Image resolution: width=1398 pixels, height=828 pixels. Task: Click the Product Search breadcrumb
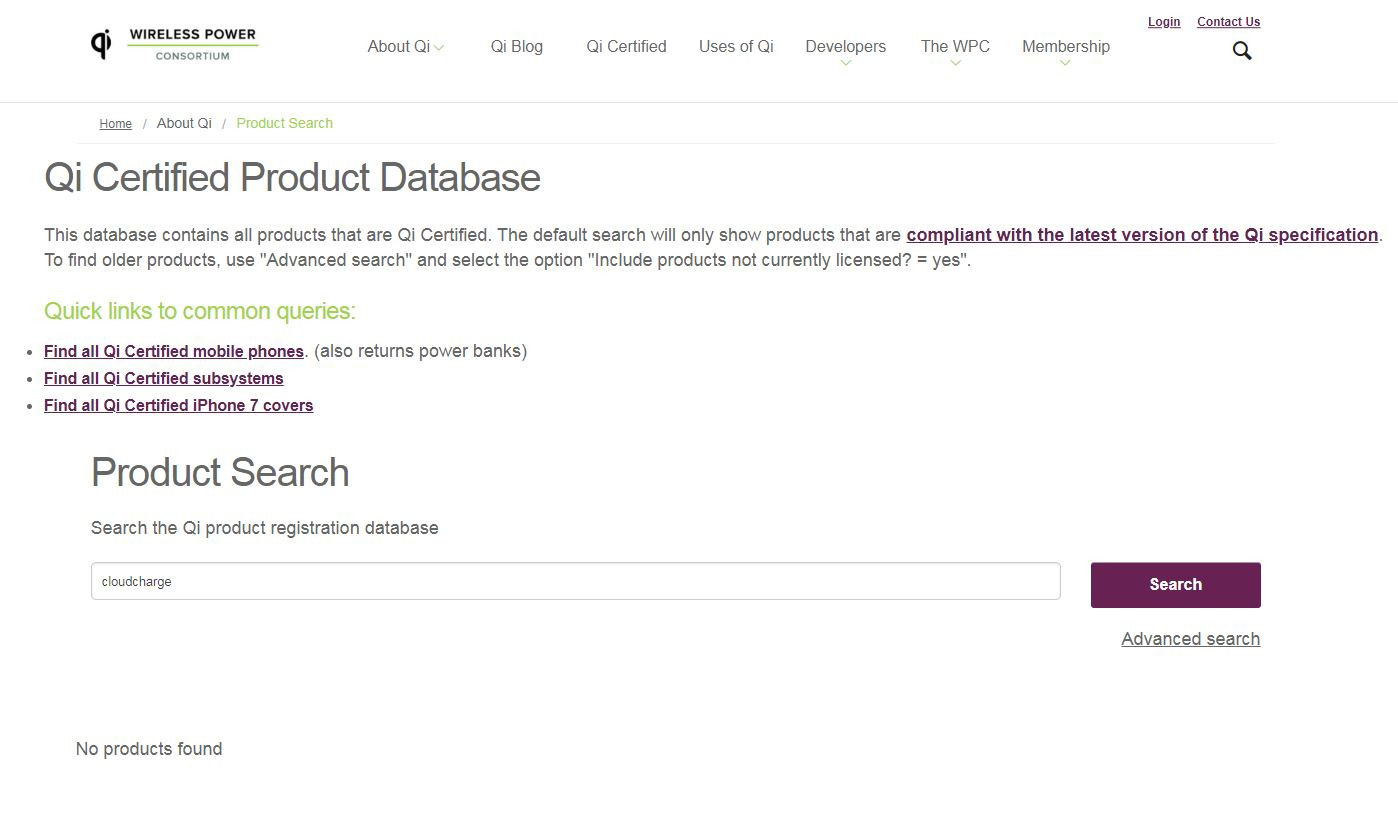coord(285,123)
